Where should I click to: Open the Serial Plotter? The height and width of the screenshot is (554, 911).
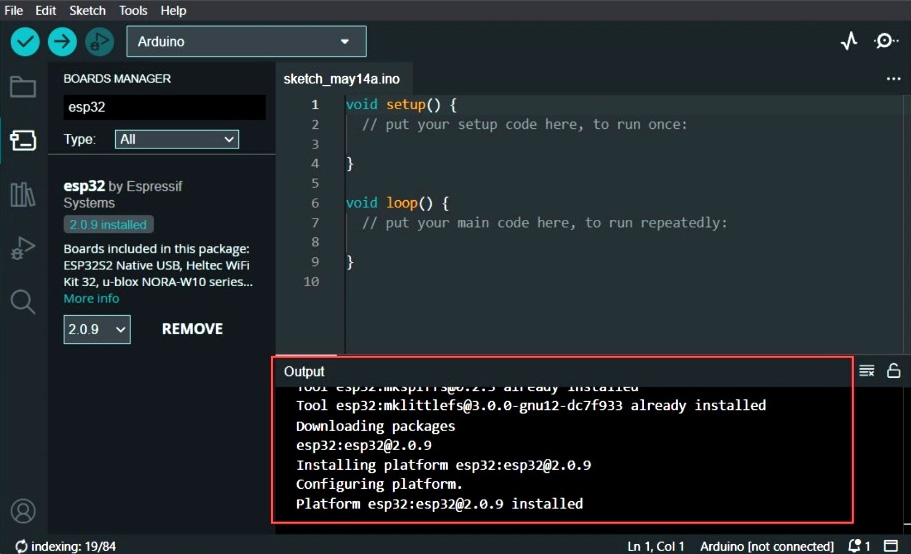click(x=849, y=41)
